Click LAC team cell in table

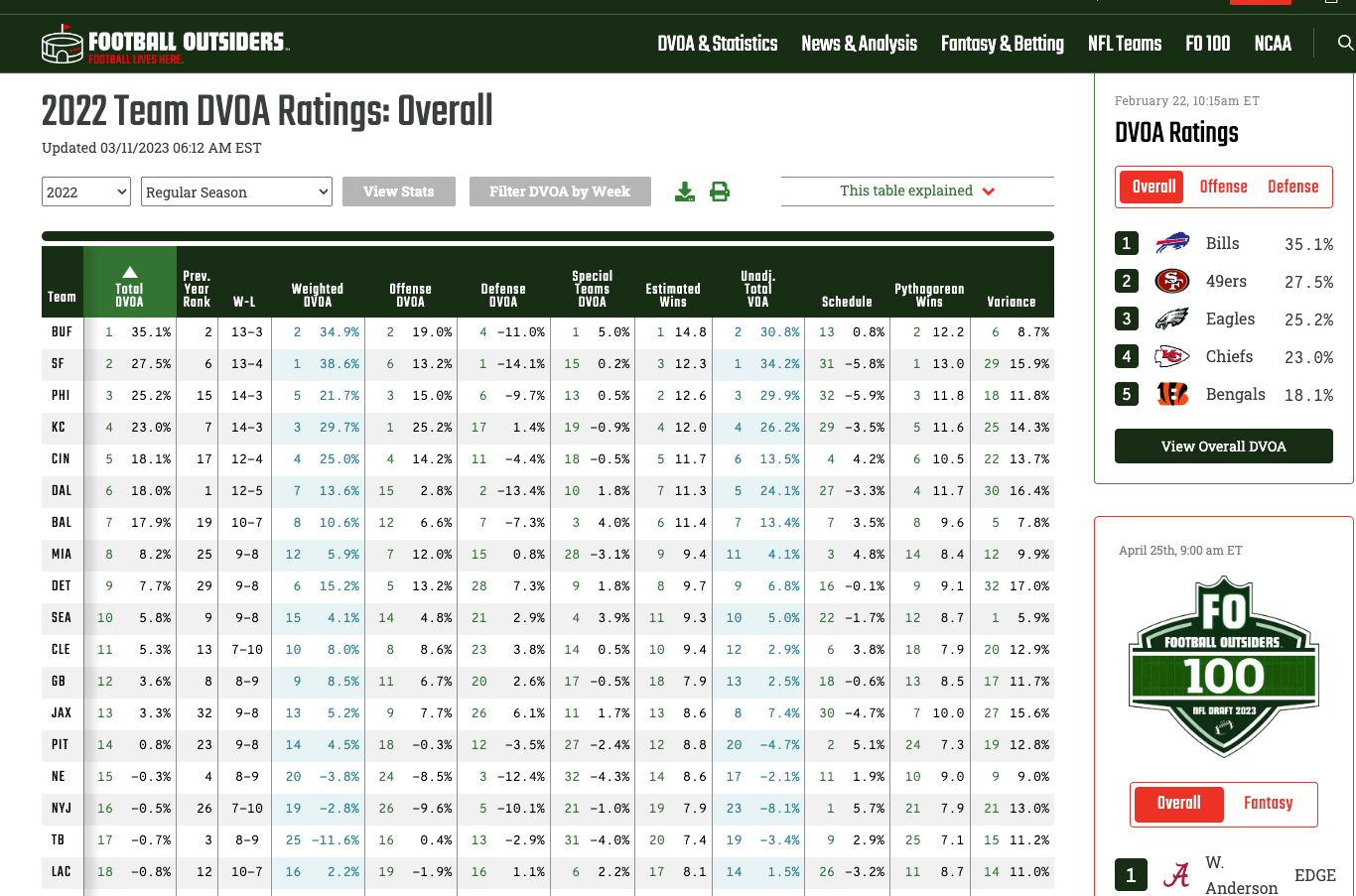pyautogui.click(x=62, y=872)
